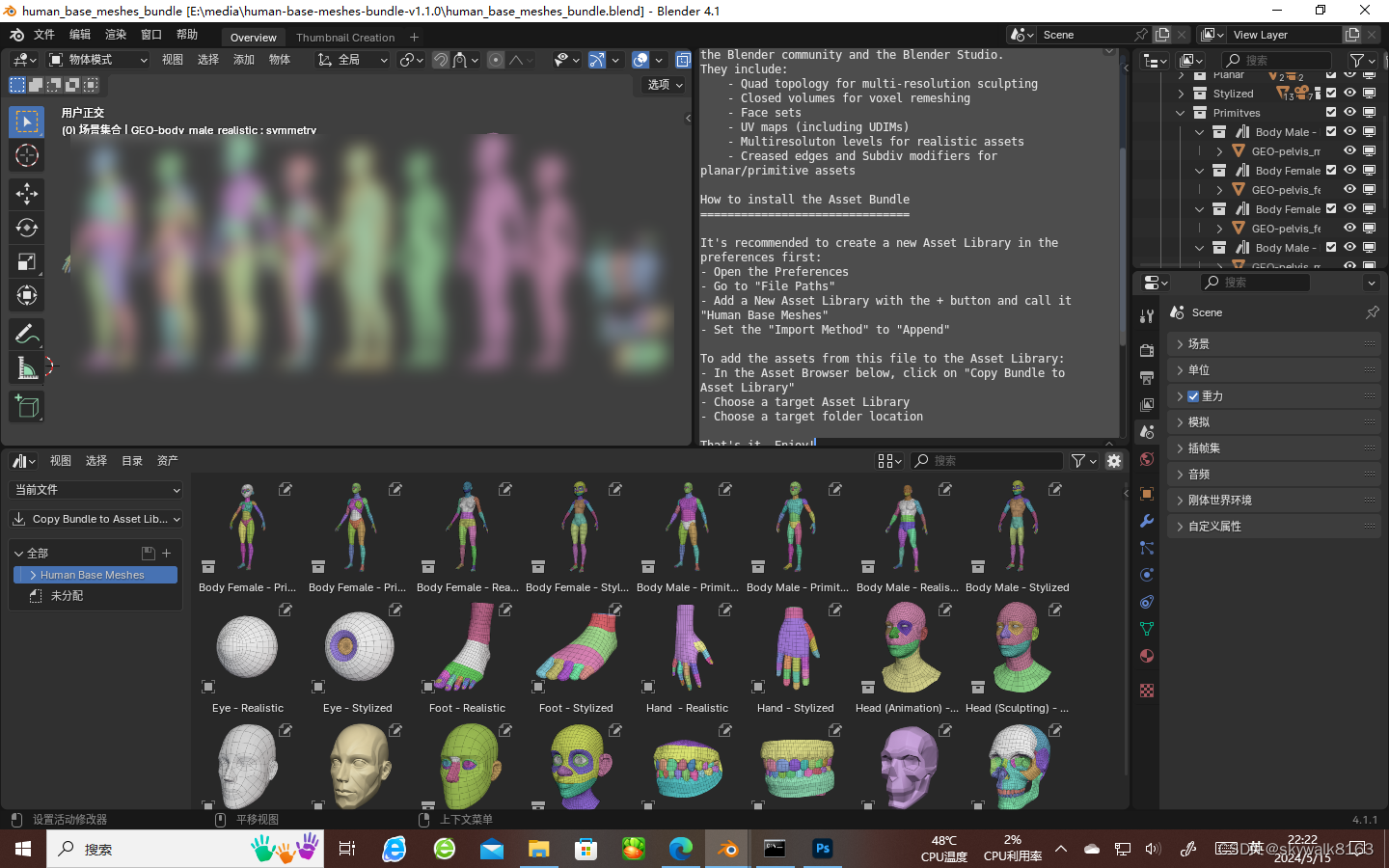The image size is (1389, 868).
Task: Toggle proportional editing in viewport header
Action: [496, 60]
